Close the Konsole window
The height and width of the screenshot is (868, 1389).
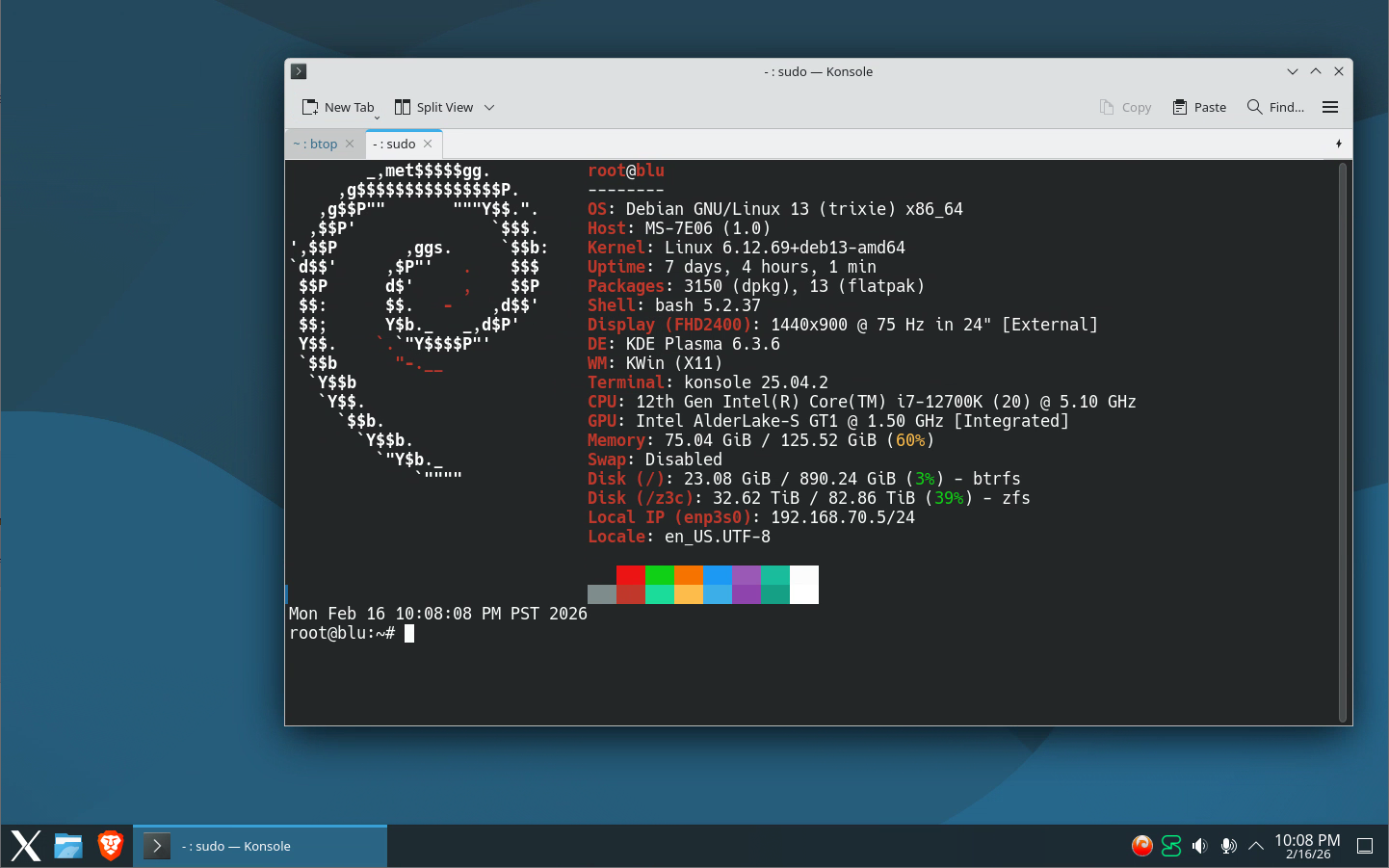1339,71
